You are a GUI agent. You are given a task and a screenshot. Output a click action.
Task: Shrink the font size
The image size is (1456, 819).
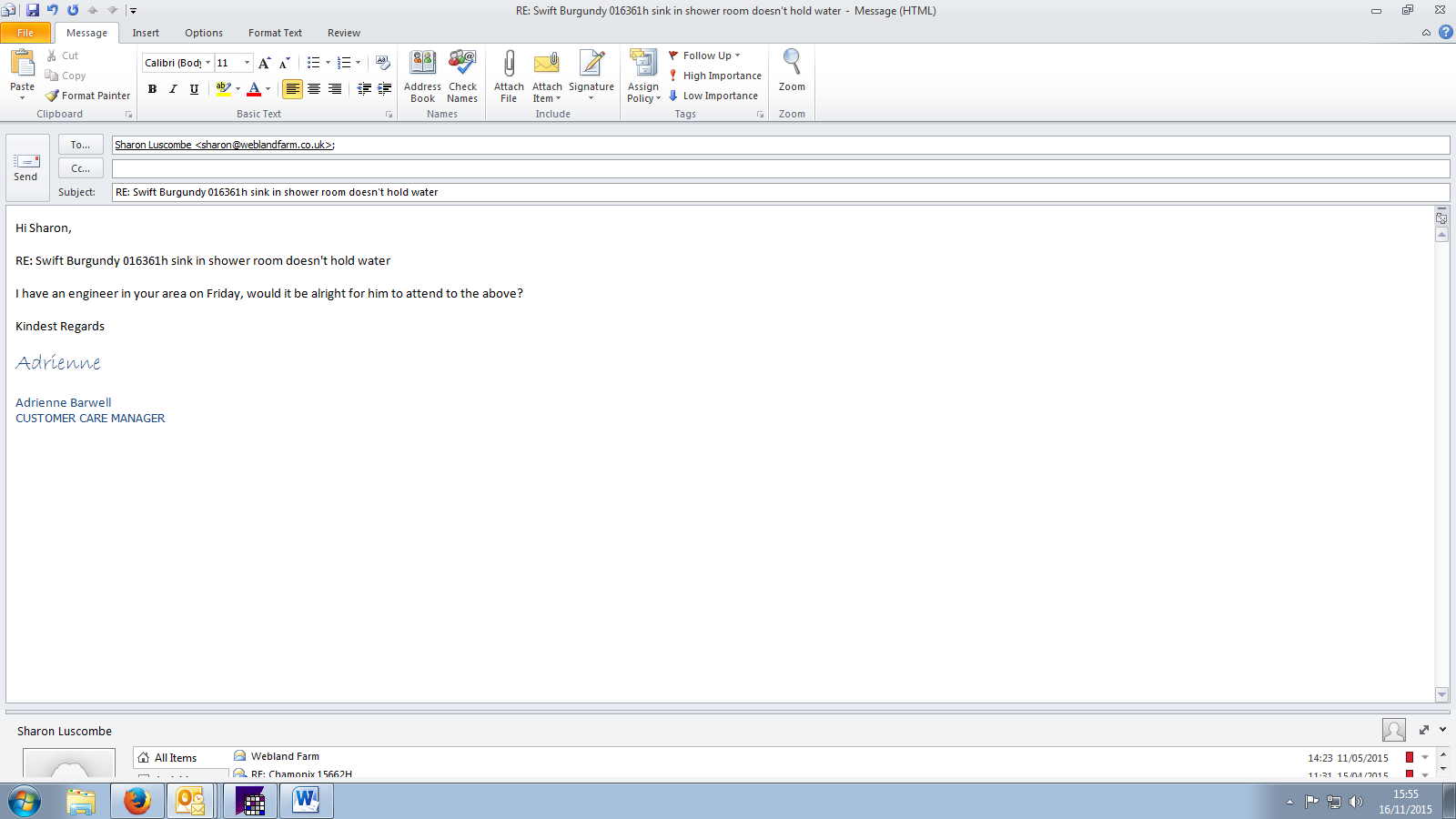tap(284, 63)
